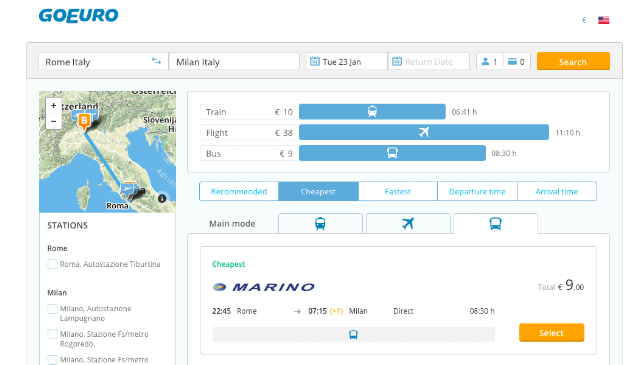Click the discount card icon
This screenshot has width=640, height=365.
512,61
